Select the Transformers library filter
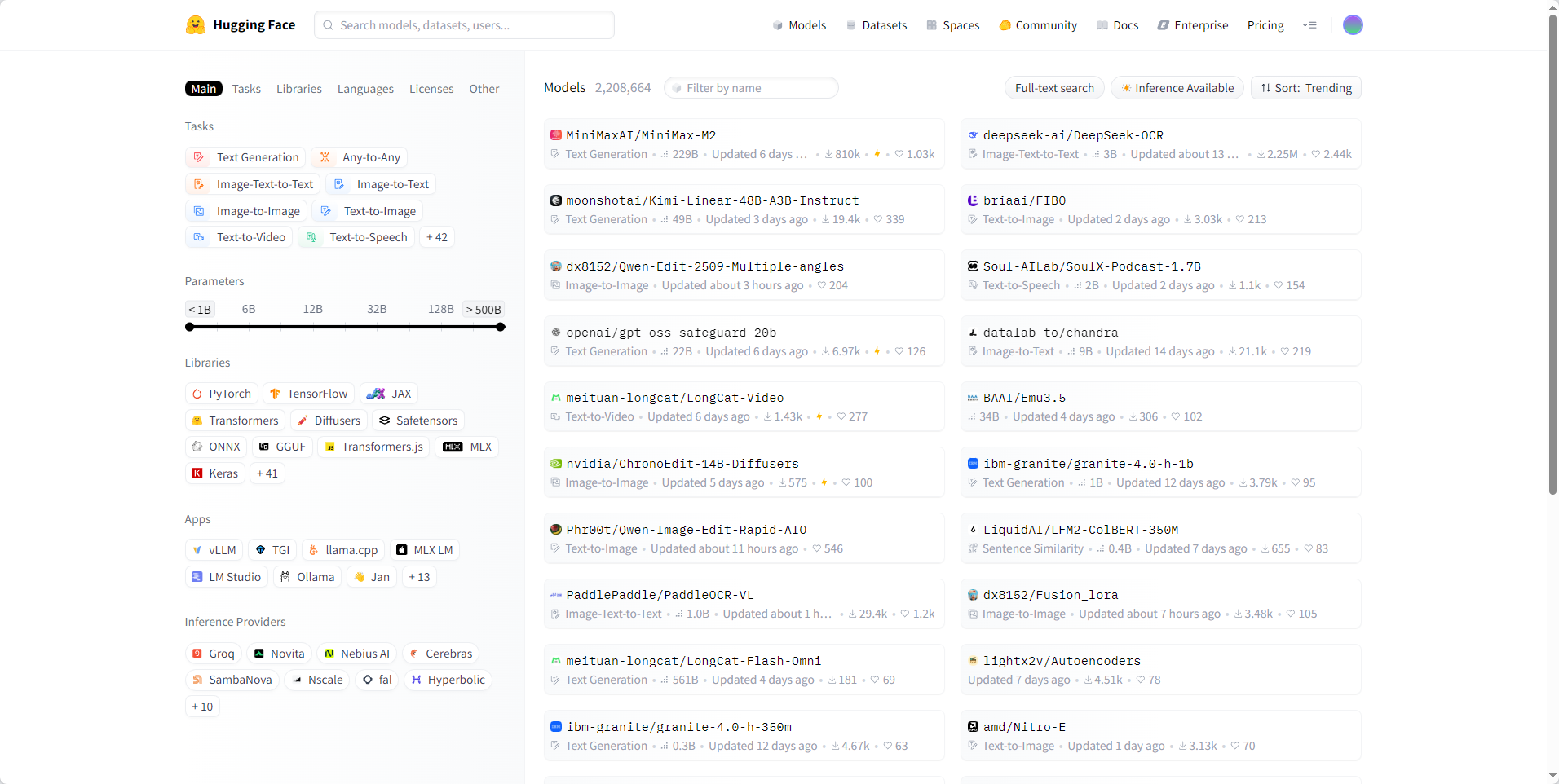This screenshot has width=1559, height=784. coord(235,421)
